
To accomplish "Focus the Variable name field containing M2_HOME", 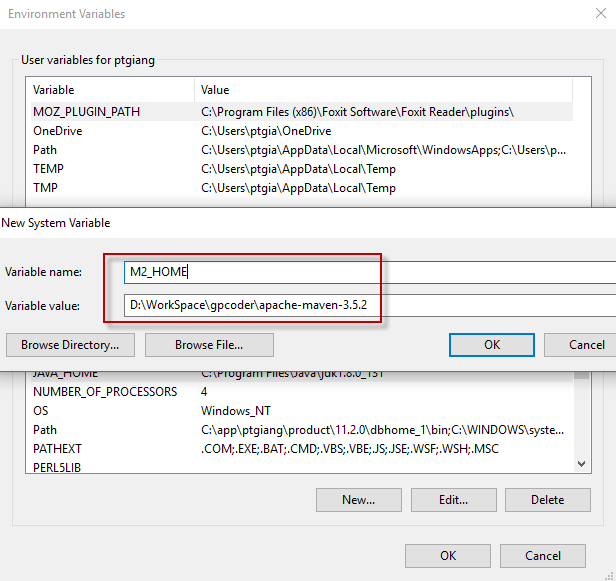I will [370, 272].
